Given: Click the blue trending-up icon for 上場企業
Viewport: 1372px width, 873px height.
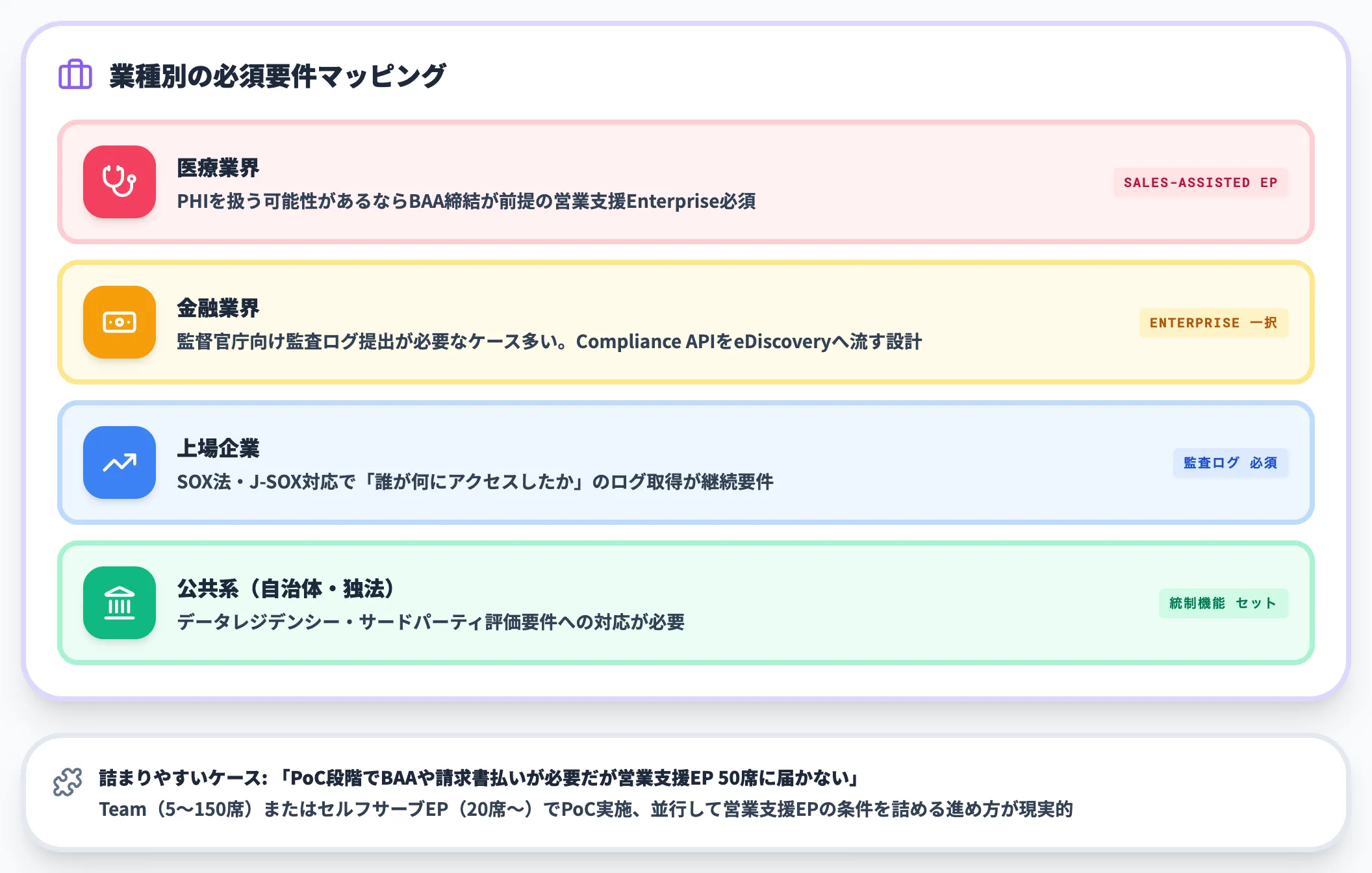Looking at the screenshot, I should tap(120, 462).
